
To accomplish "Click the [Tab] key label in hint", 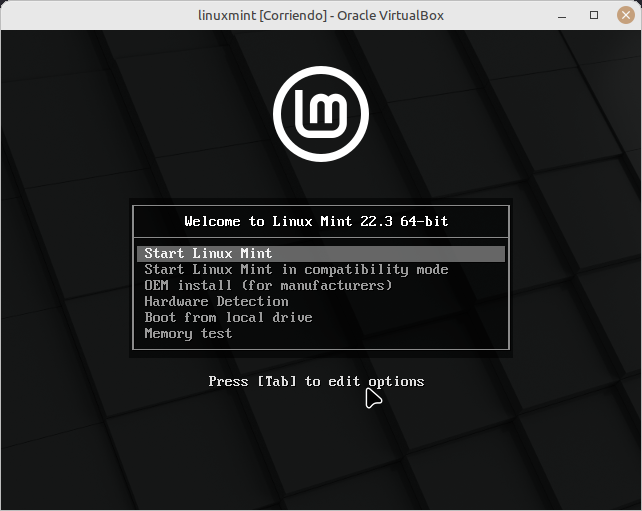I will tap(277, 381).
